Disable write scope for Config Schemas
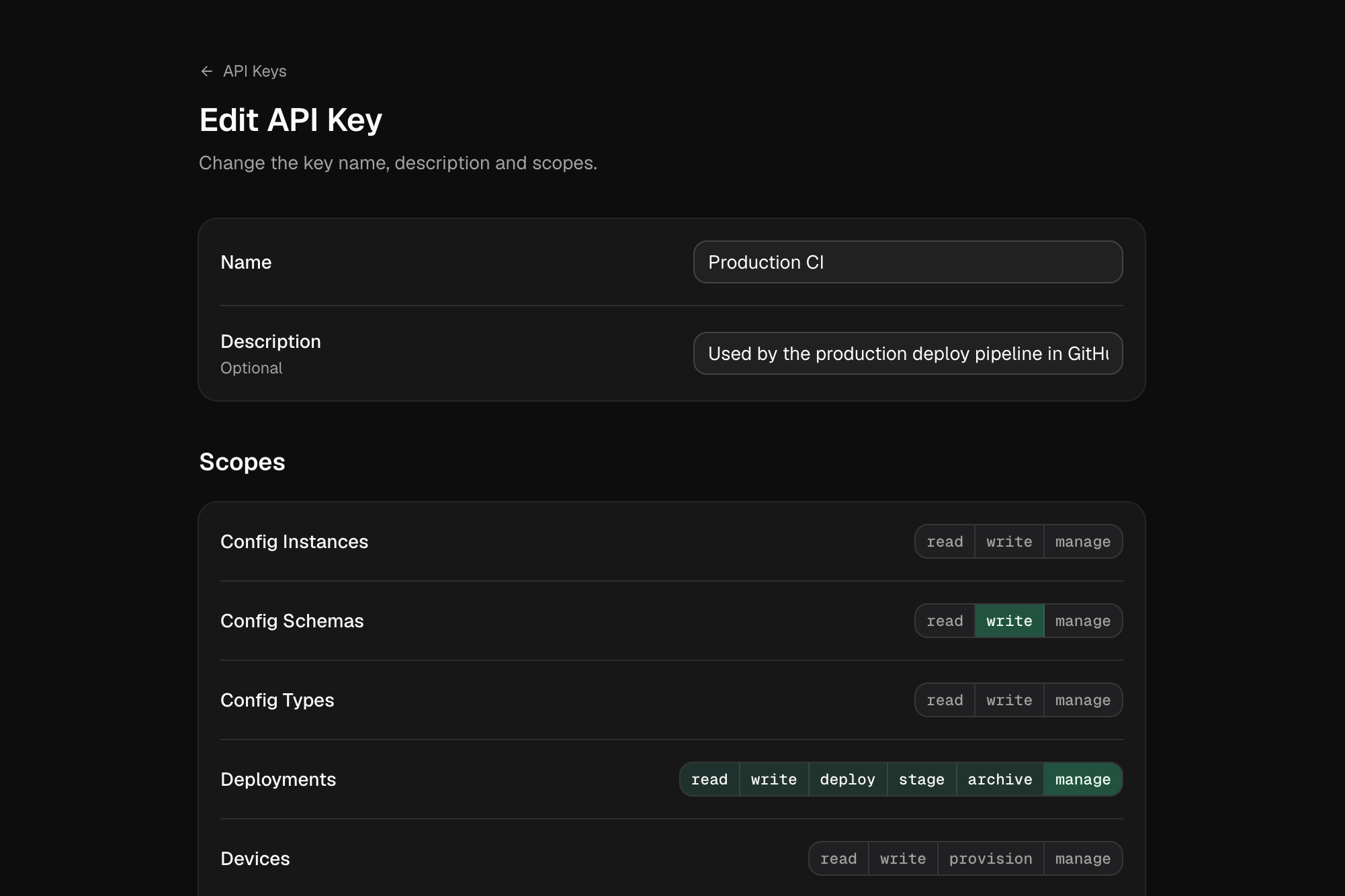This screenshot has width=1345, height=896. 1009,621
